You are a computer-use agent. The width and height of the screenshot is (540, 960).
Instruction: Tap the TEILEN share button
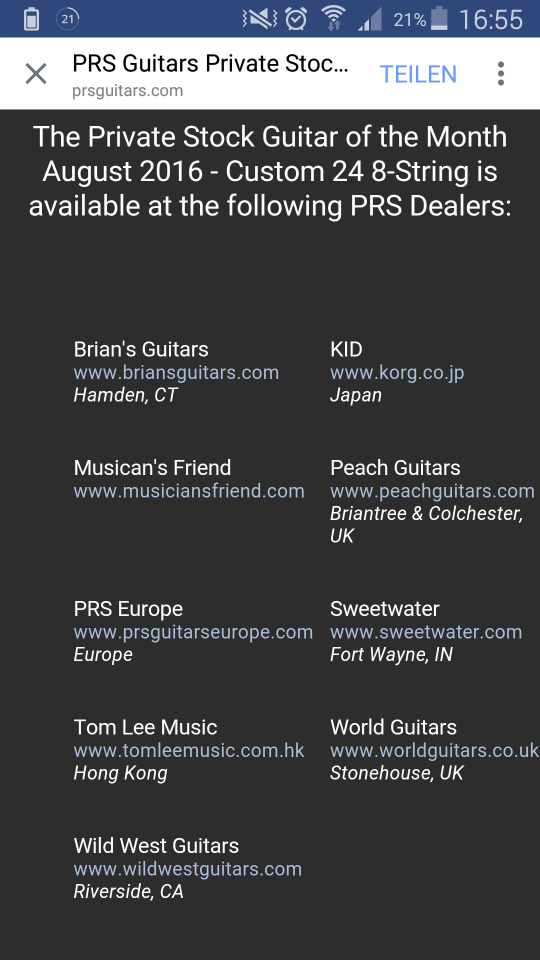pos(418,74)
